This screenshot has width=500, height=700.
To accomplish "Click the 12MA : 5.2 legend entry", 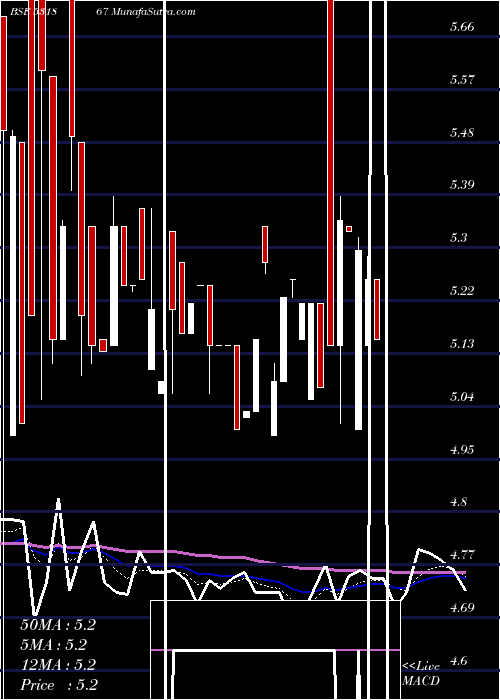I will pyautogui.click(x=58, y=665).
